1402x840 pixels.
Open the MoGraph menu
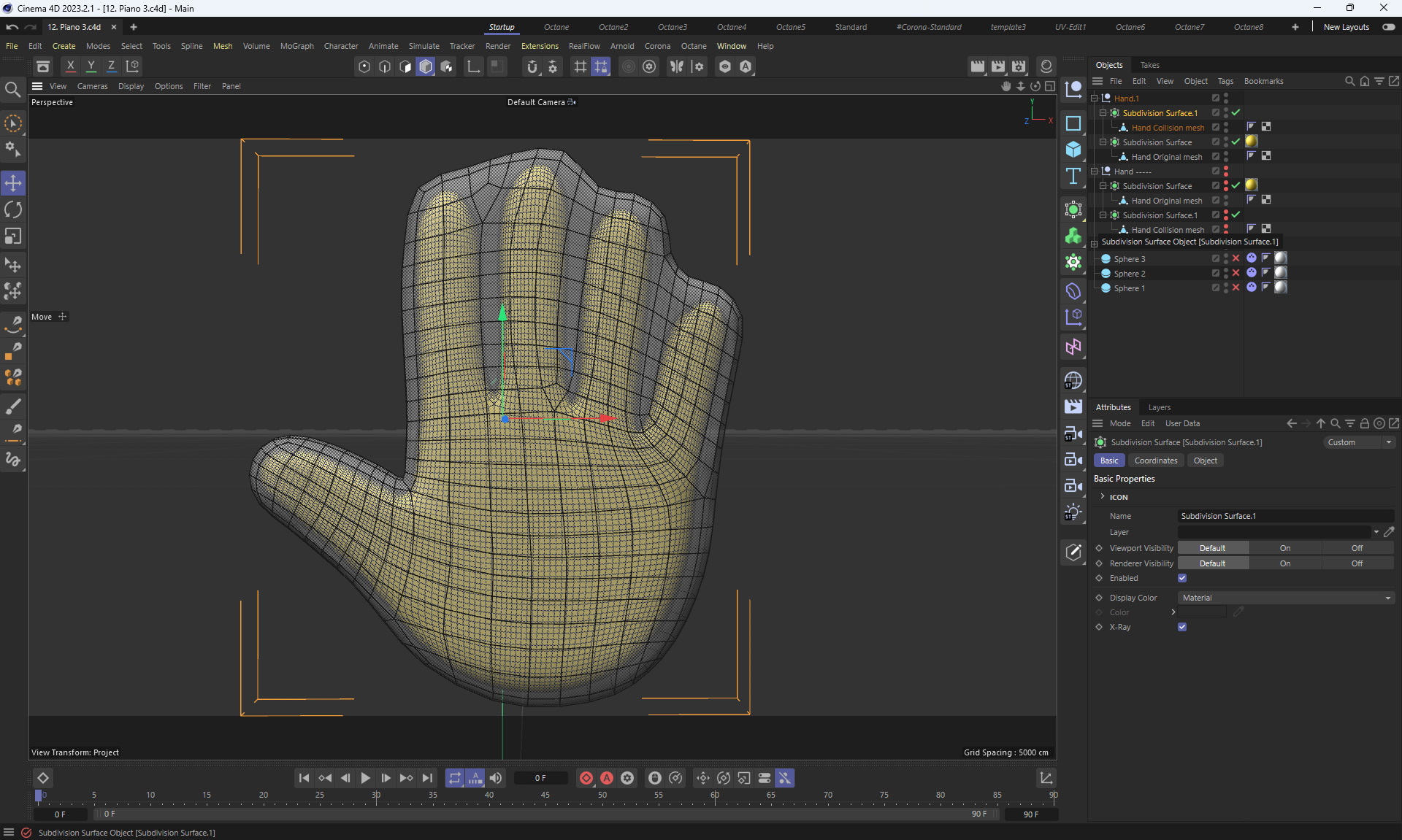(x=296, y=46)
